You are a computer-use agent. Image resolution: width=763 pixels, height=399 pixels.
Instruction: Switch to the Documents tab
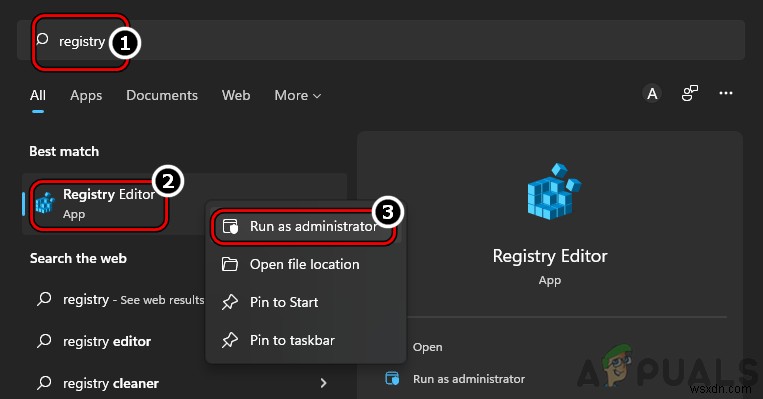[162, 95]
